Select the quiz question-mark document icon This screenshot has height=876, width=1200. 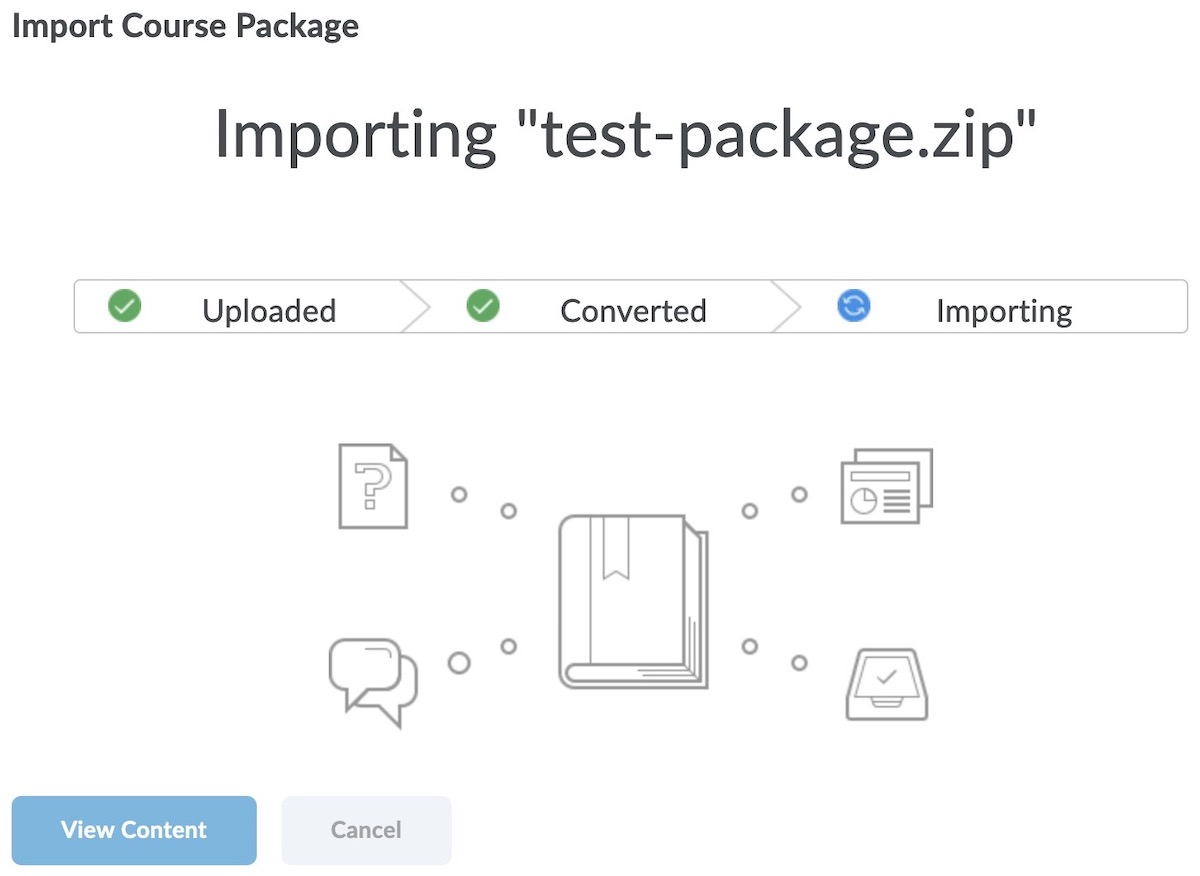pos(373,486)
